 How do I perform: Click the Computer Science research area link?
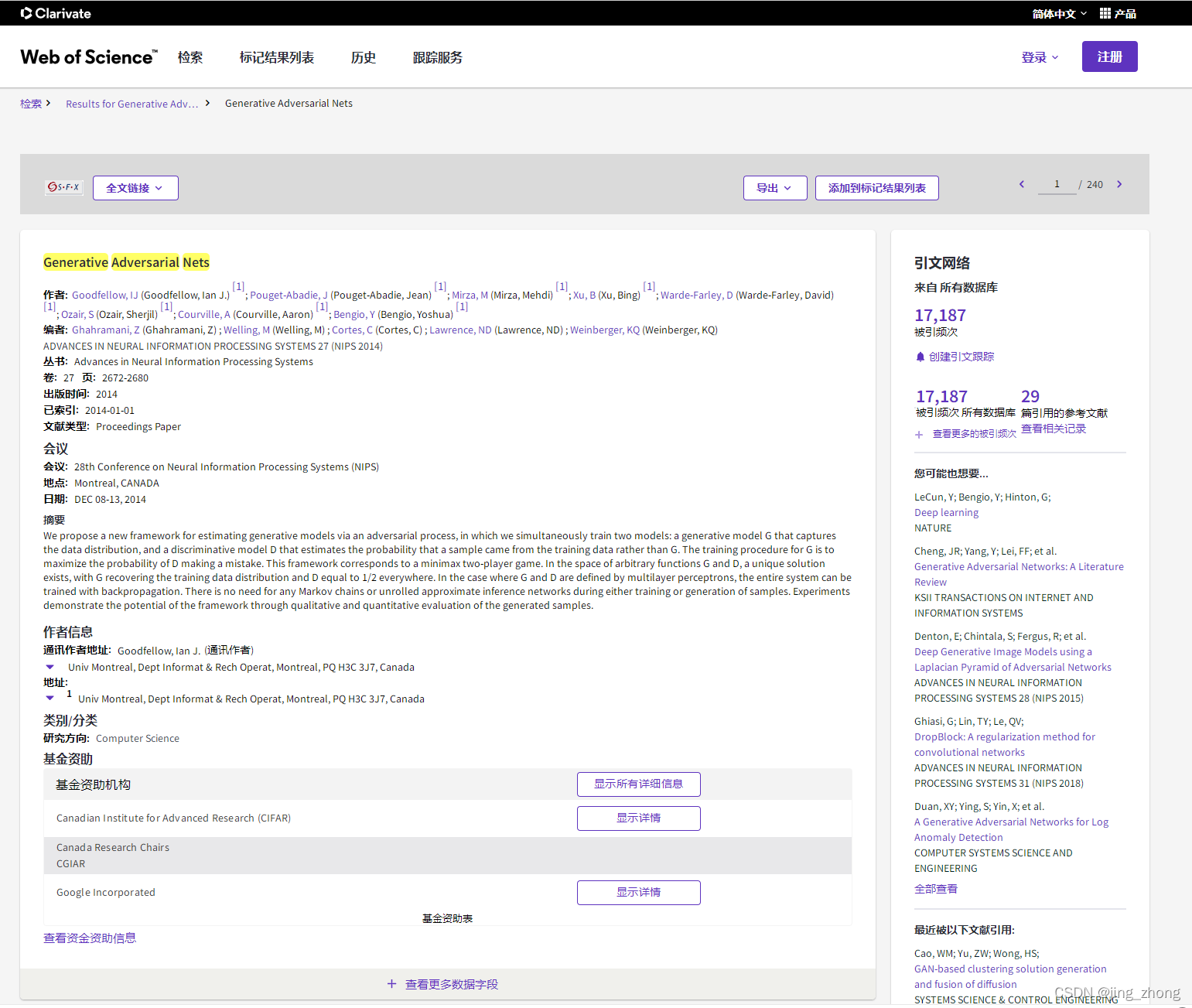pos(138,738)
